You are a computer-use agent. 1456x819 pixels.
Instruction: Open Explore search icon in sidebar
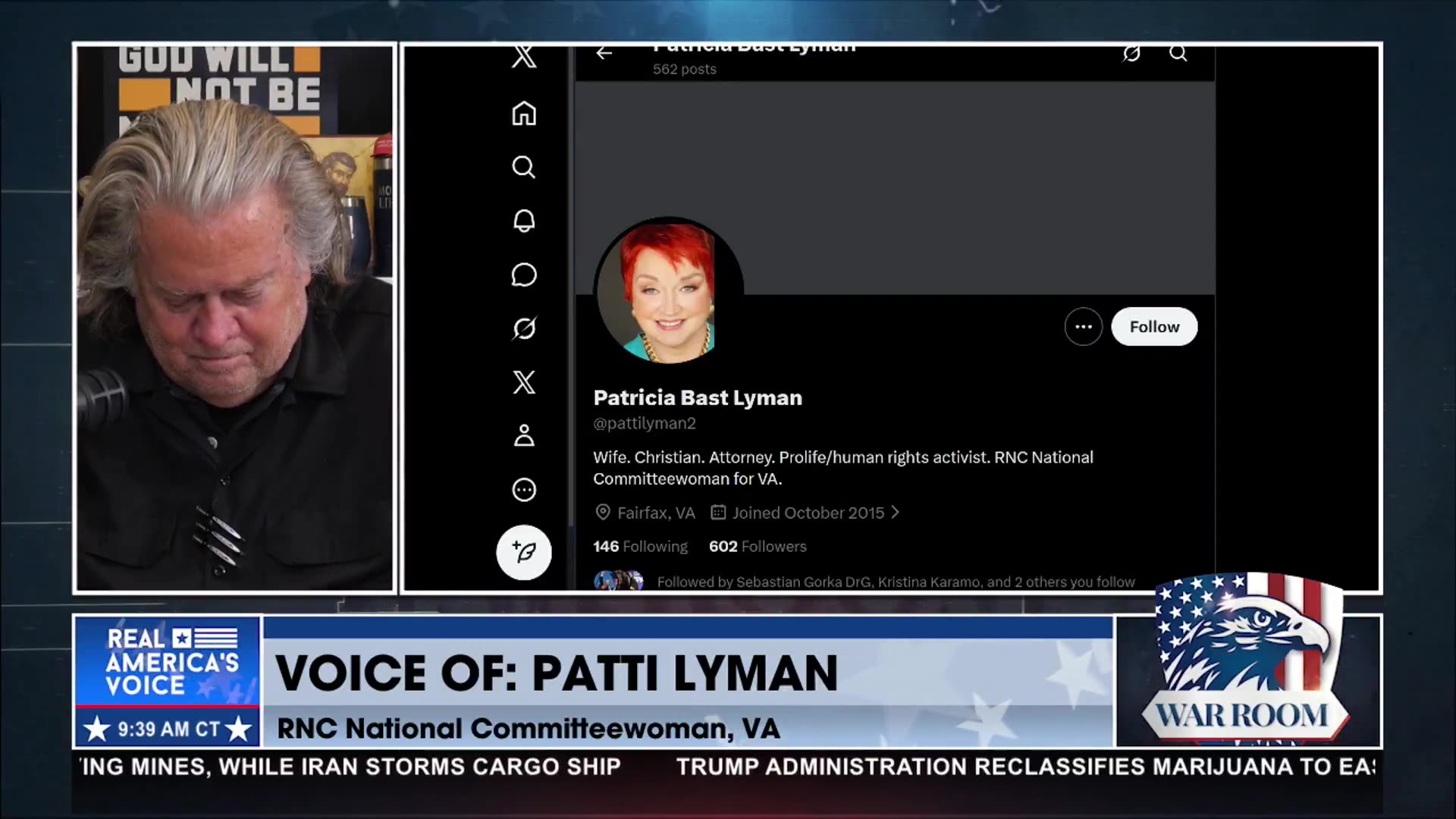point(524,167)
